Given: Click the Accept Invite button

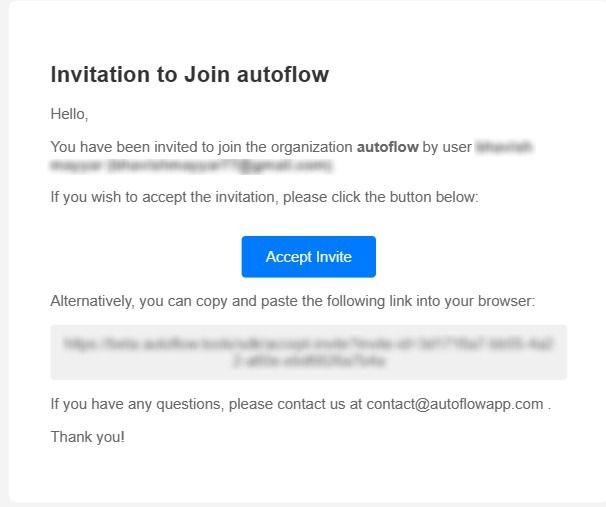Looking at the screenshot, I should click(308, 257).
